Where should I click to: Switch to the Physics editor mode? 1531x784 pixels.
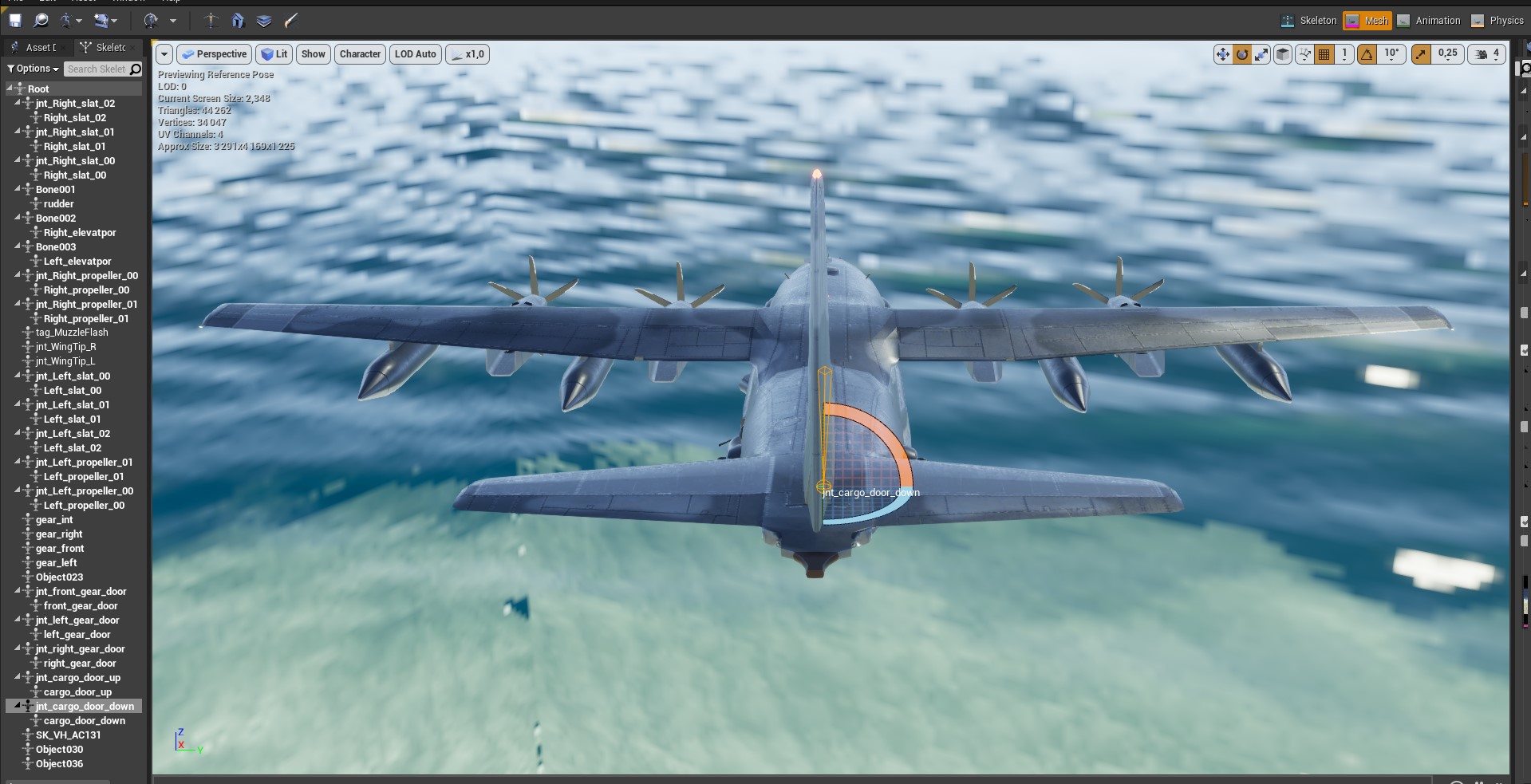point(1497,21)
